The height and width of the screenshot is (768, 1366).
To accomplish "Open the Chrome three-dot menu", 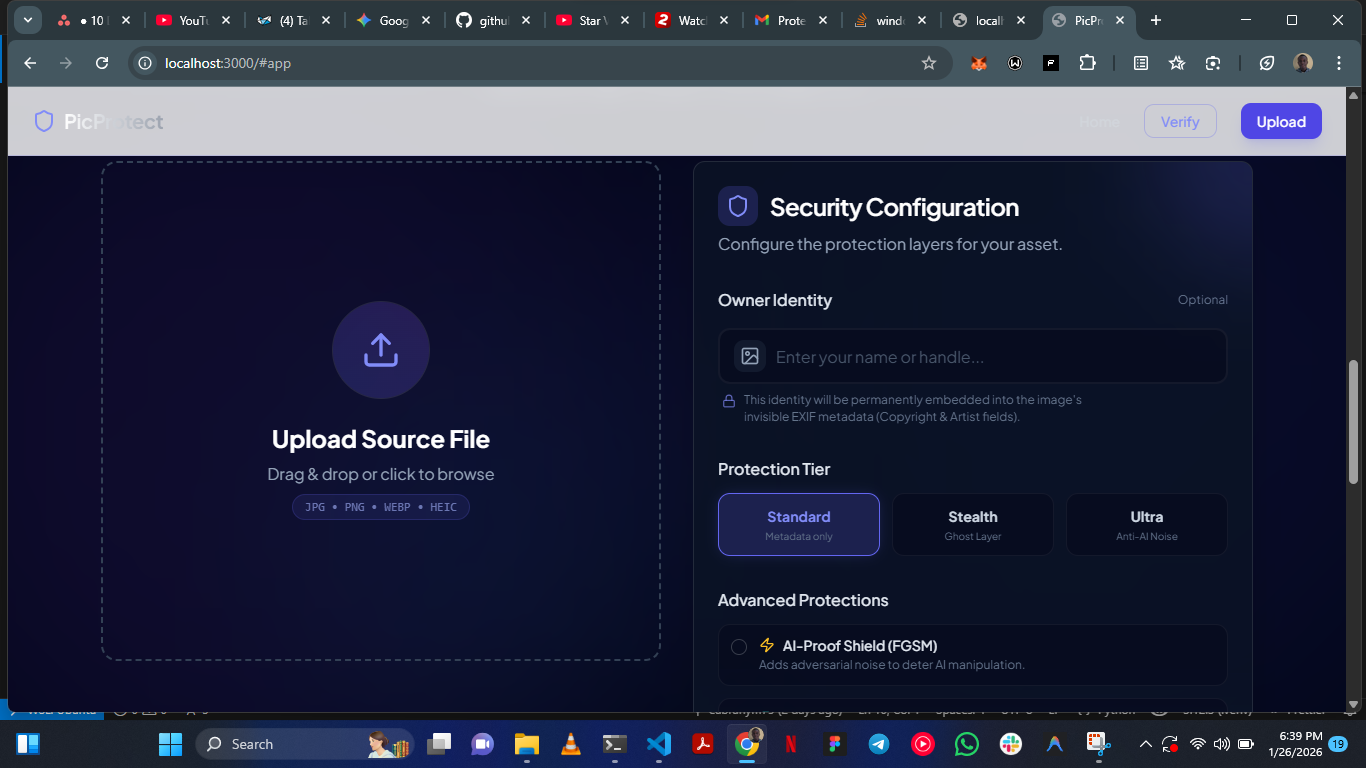I will [x=1339, y=63].
